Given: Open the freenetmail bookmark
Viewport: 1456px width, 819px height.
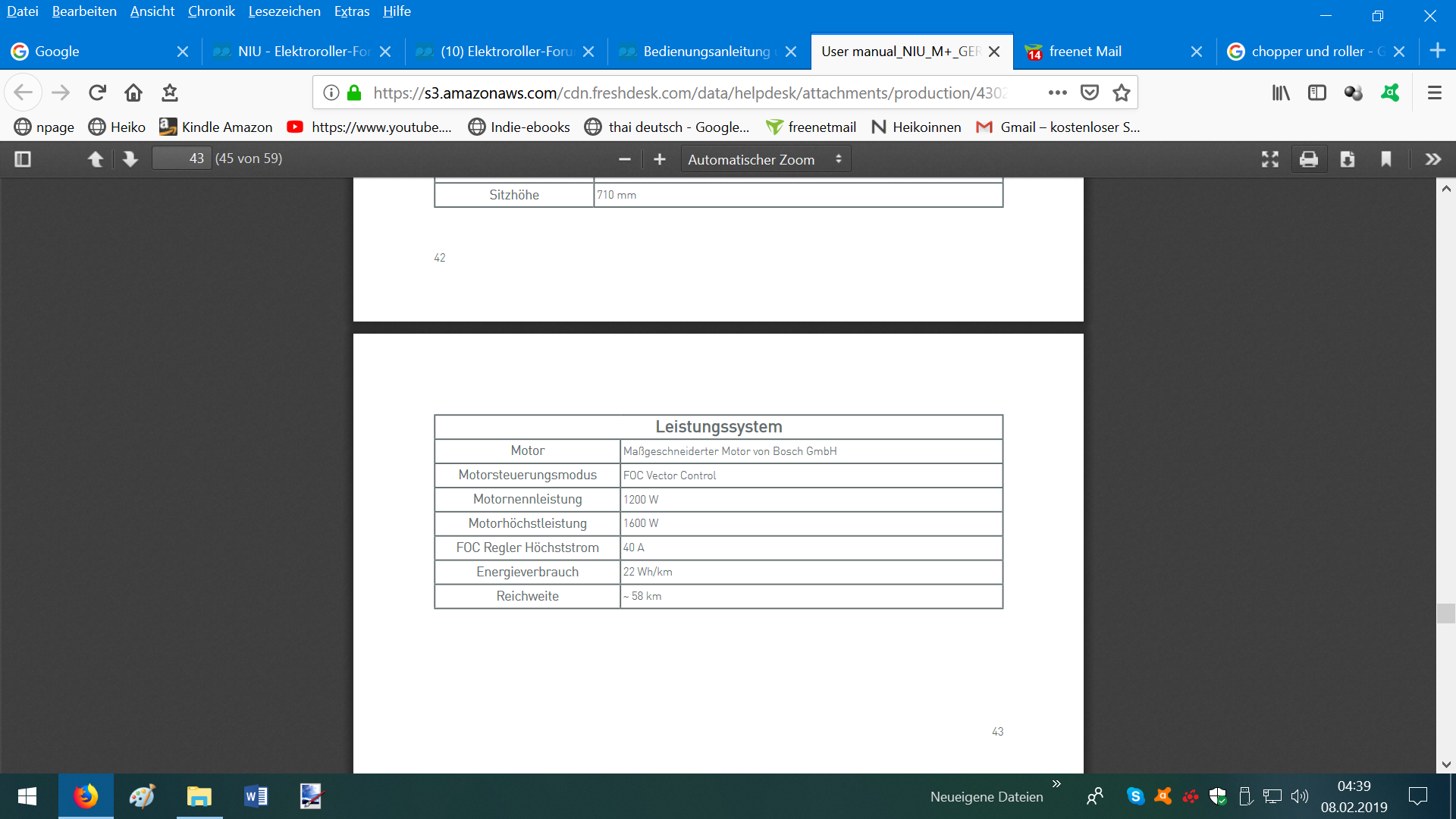Looking at the screenshot, I should point(811,127).
